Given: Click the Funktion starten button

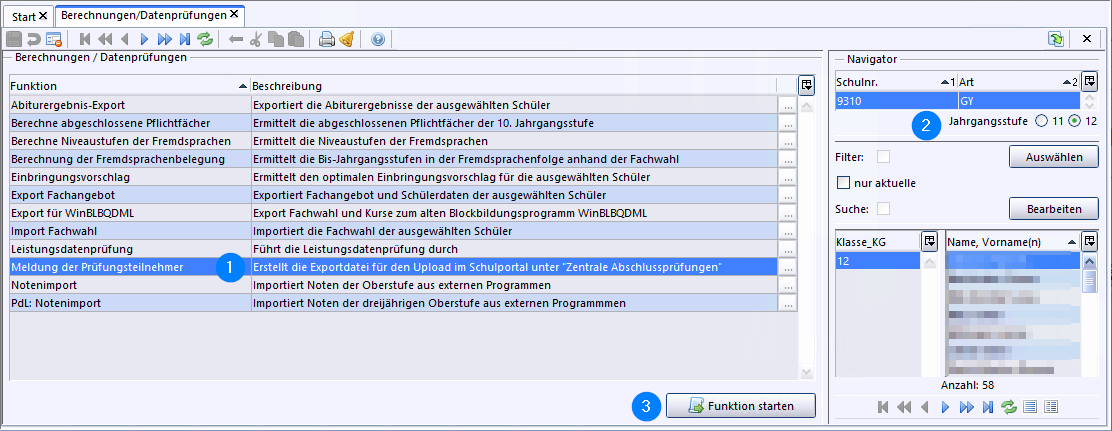Looking at the screenshot, I should tap(741, 406).
